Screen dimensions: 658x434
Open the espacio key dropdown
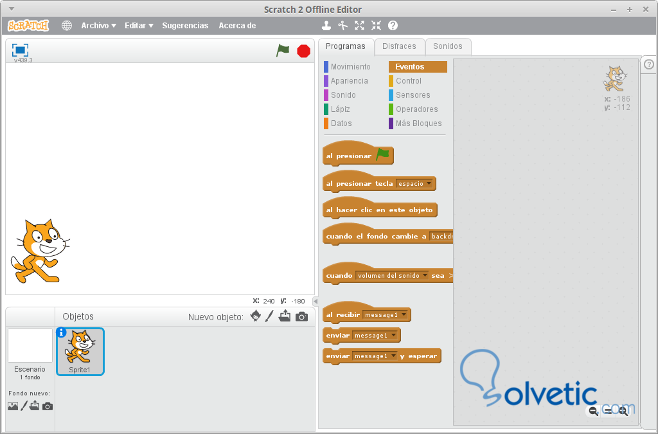tap(415, 184)
